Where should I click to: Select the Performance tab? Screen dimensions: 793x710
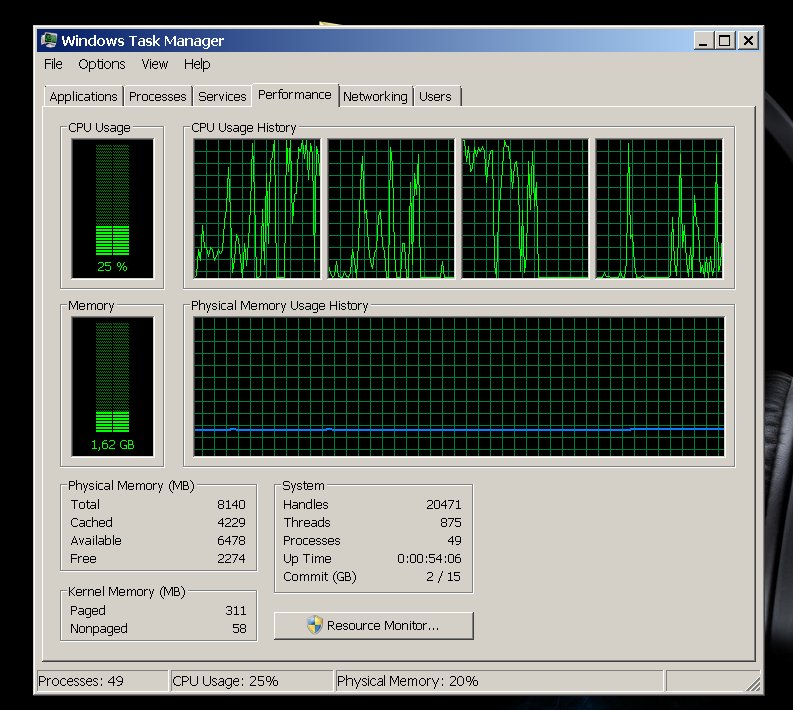(x=294, y=95)
